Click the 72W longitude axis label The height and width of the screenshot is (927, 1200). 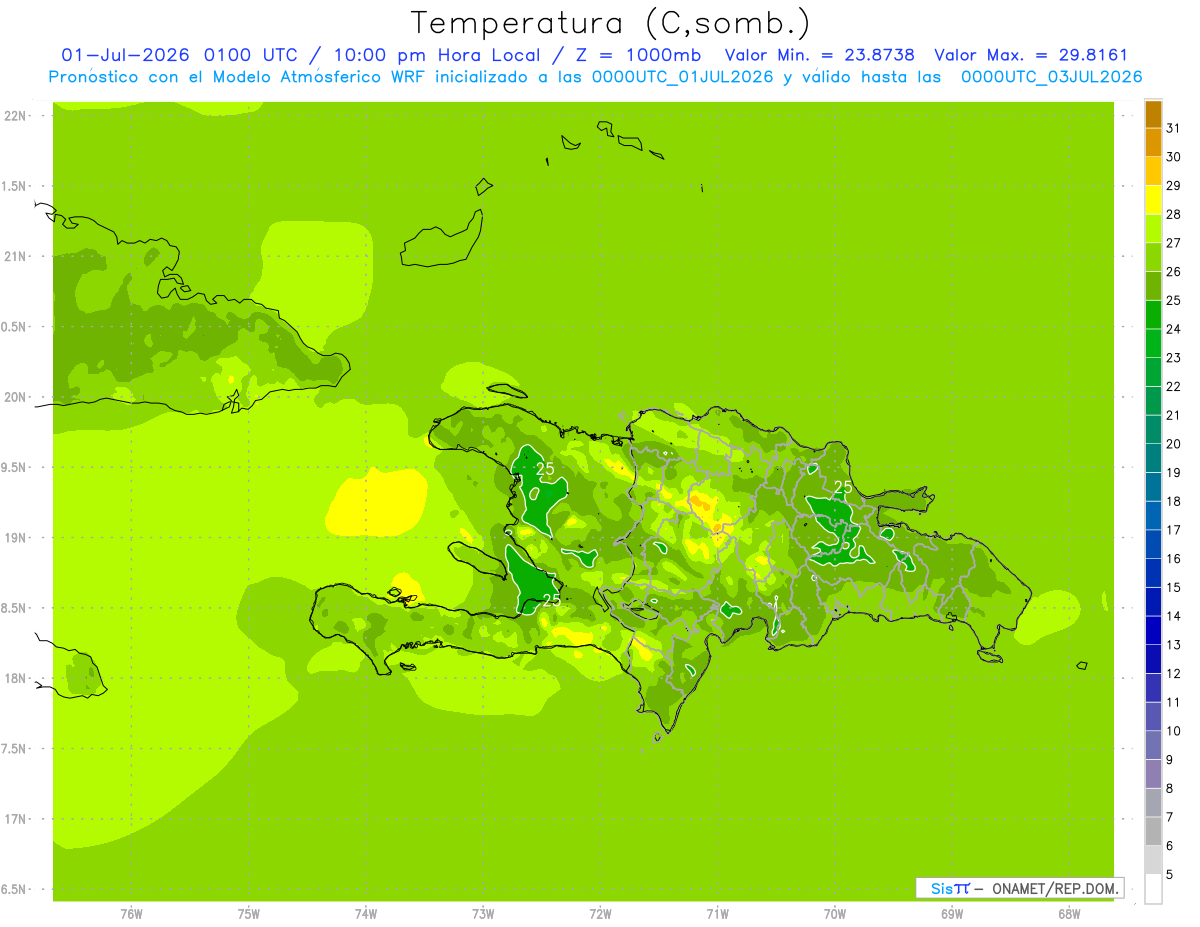coord(600,913)
